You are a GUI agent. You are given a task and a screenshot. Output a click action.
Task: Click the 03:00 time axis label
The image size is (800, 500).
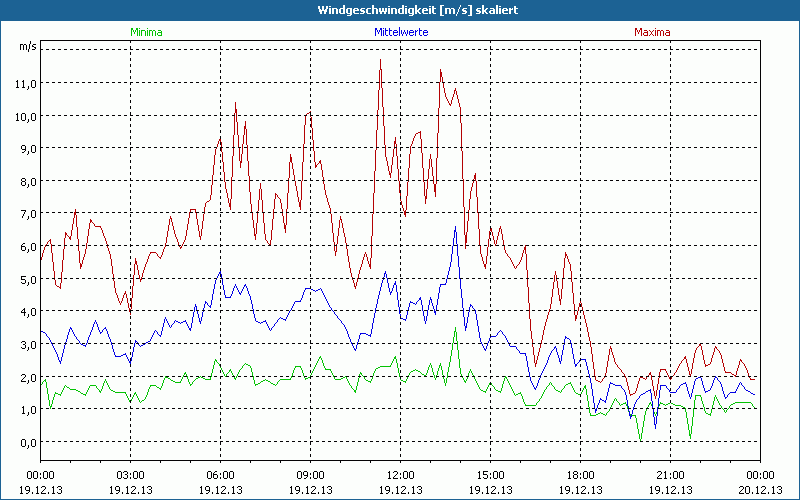[x=131, y=476]
